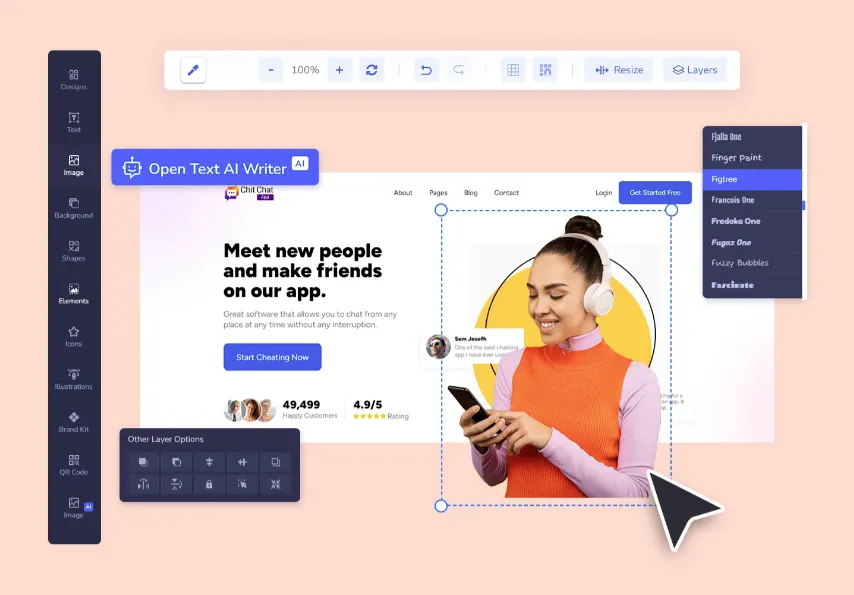Click the Open Text AI Writer button
The width and height of the screenshot is (854, 595).
[x=215, y=168]
